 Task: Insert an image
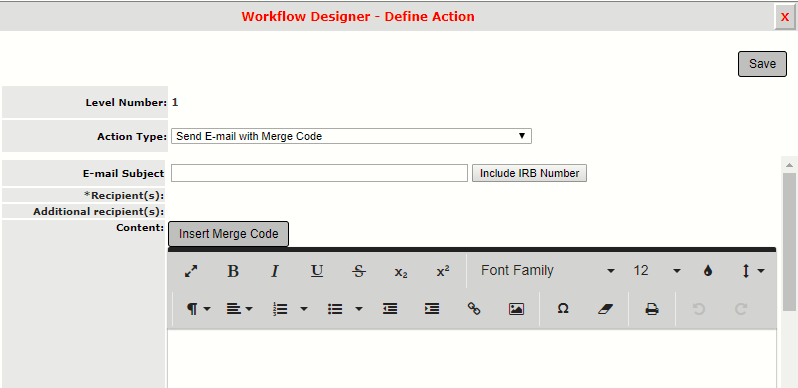[516, 309]
